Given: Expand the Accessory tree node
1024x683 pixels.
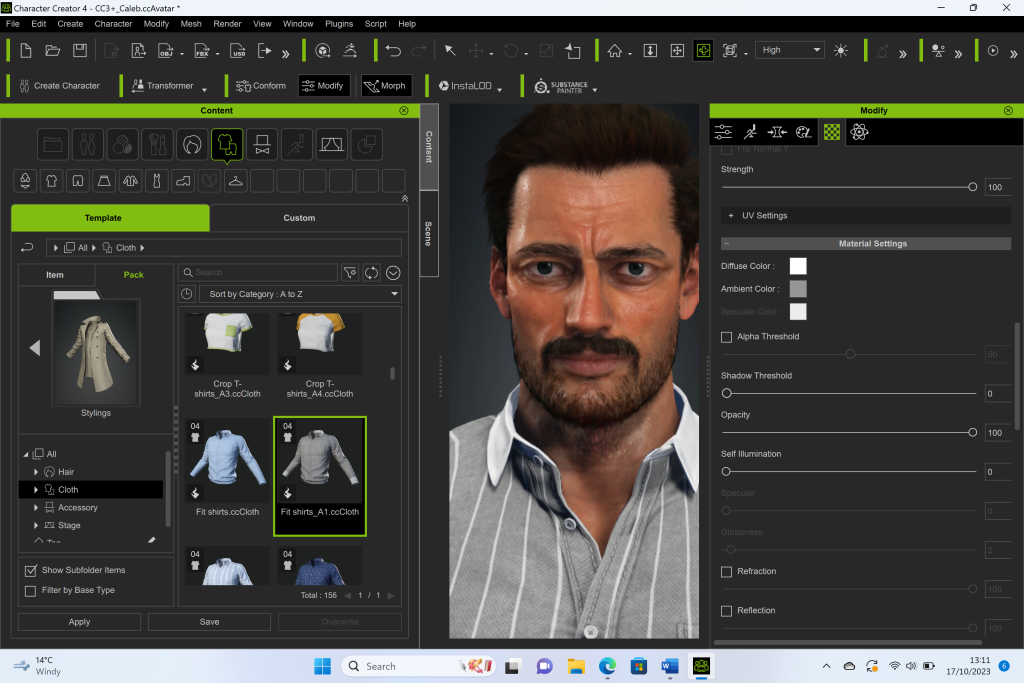Looking at the screenshot, I should click(x=36, y=507).
